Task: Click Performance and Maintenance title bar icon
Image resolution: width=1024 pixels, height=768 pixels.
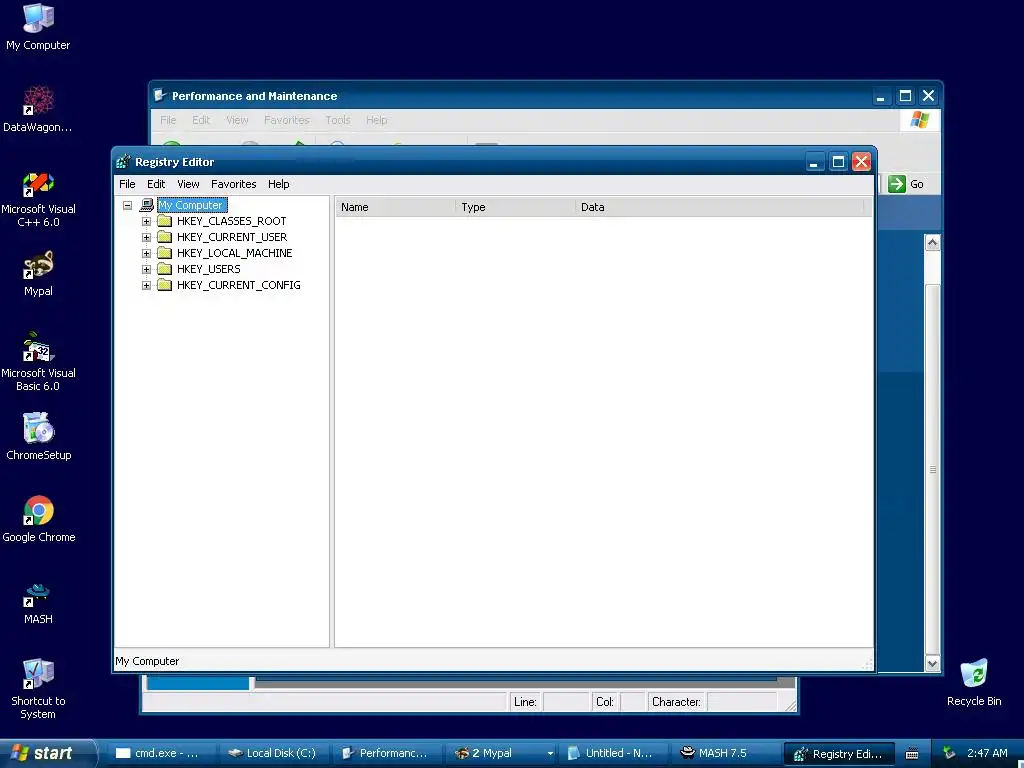Action: click(159, 95)
